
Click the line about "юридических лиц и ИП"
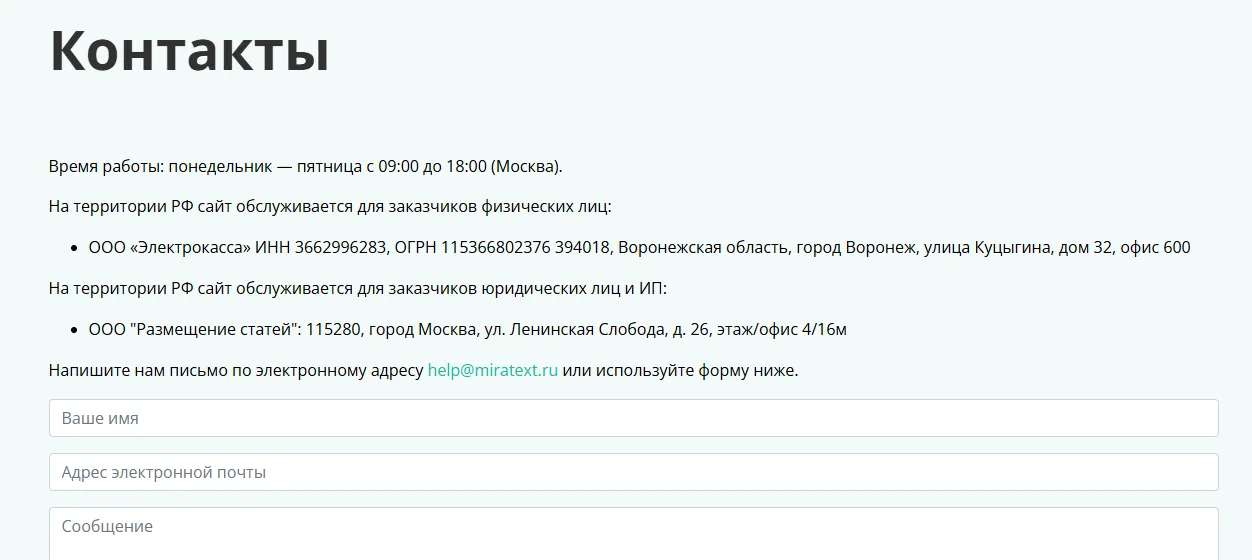point(357,288)
